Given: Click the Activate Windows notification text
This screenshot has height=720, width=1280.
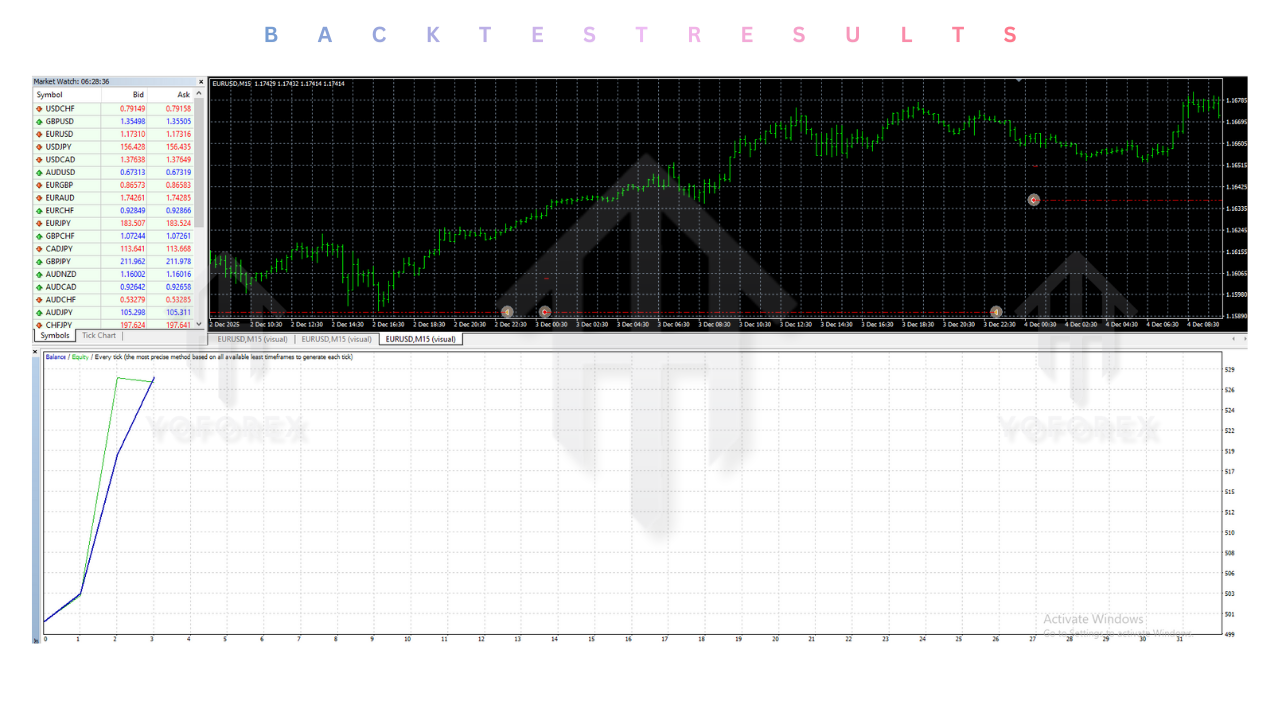Looking at the screenshot, I should pos(1095,619).
